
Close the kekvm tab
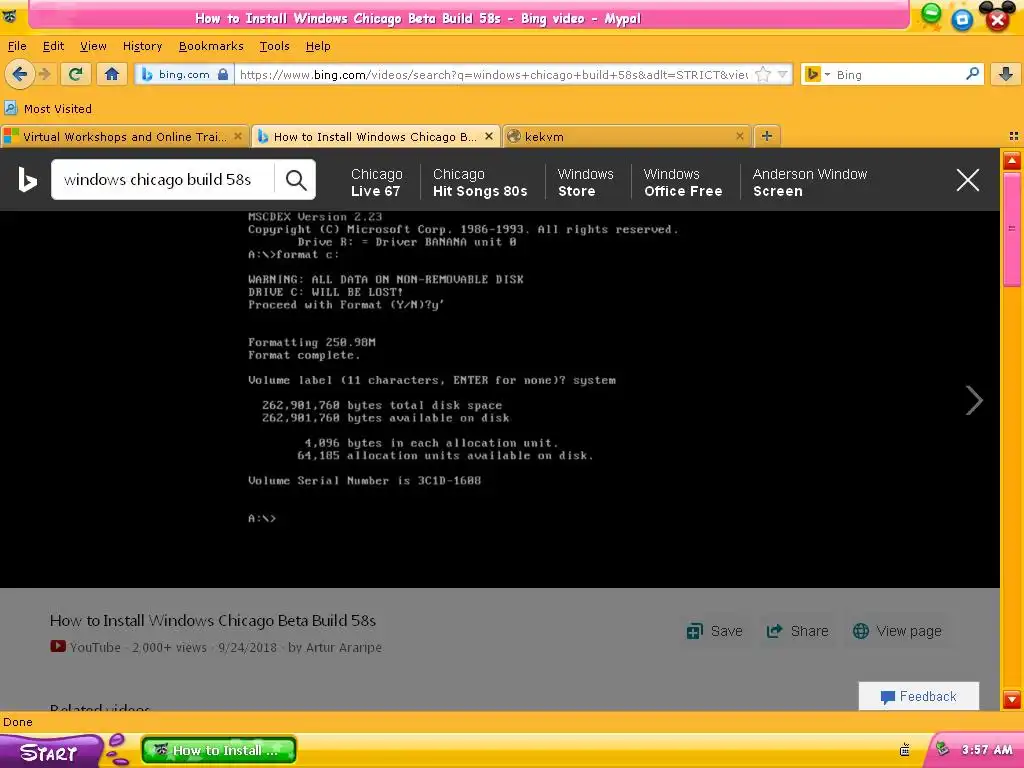739,136
